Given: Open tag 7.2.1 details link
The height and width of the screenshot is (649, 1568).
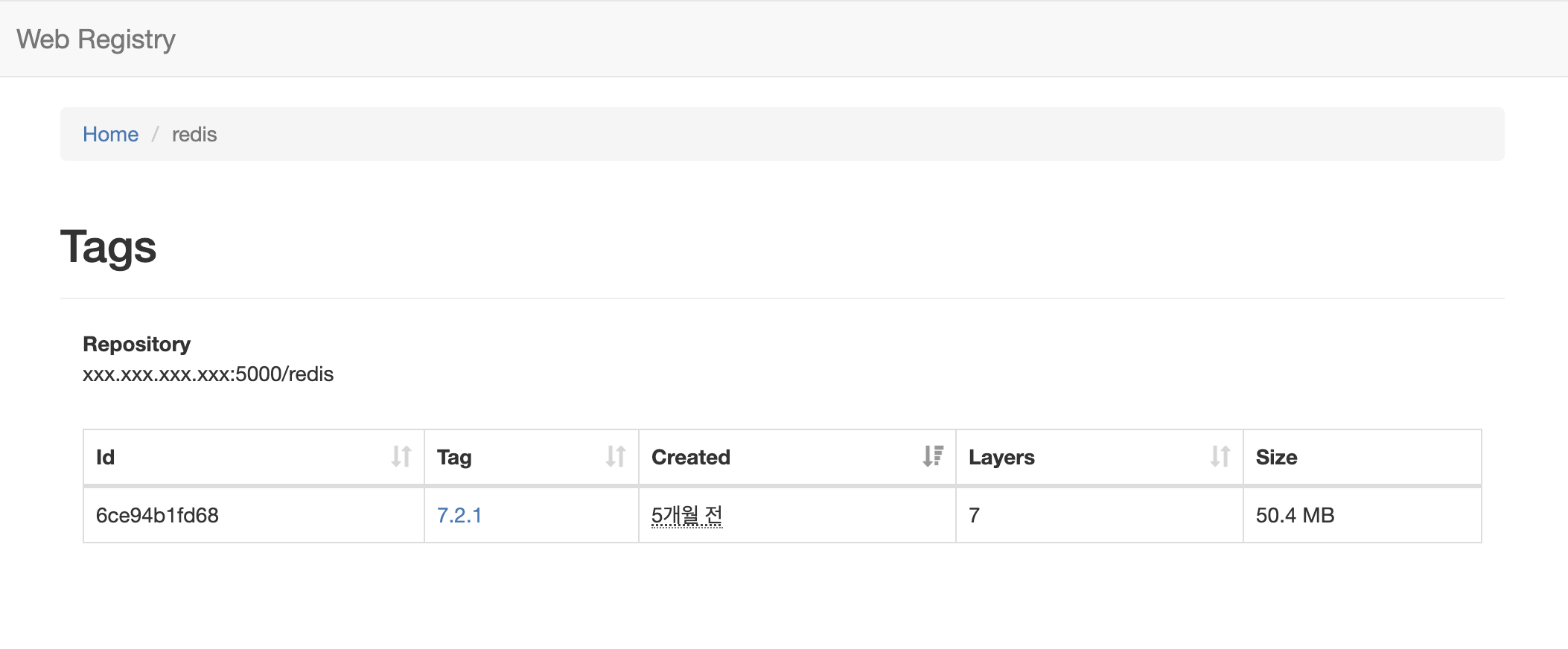Looking at the screenshot, I should coord(459,515).
